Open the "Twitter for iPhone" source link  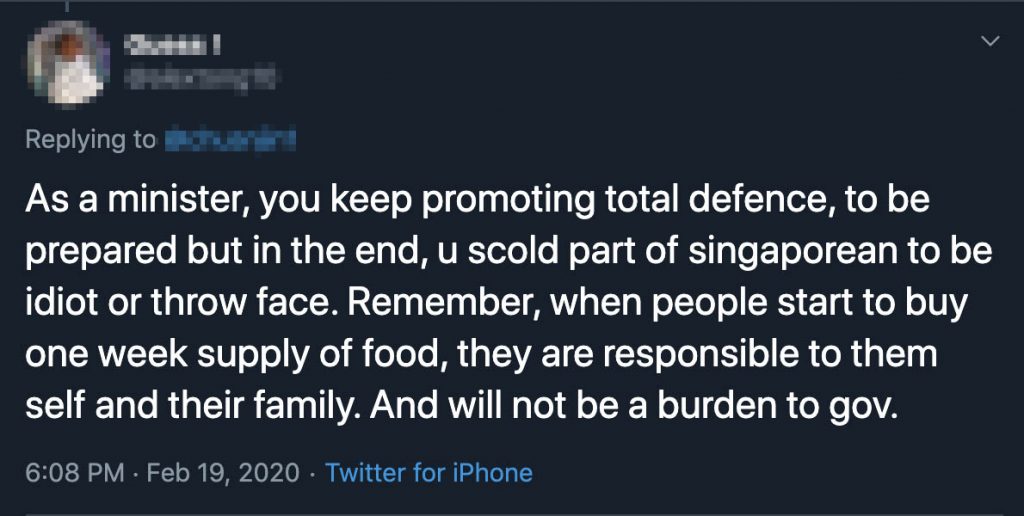click(x=429, y=472)
